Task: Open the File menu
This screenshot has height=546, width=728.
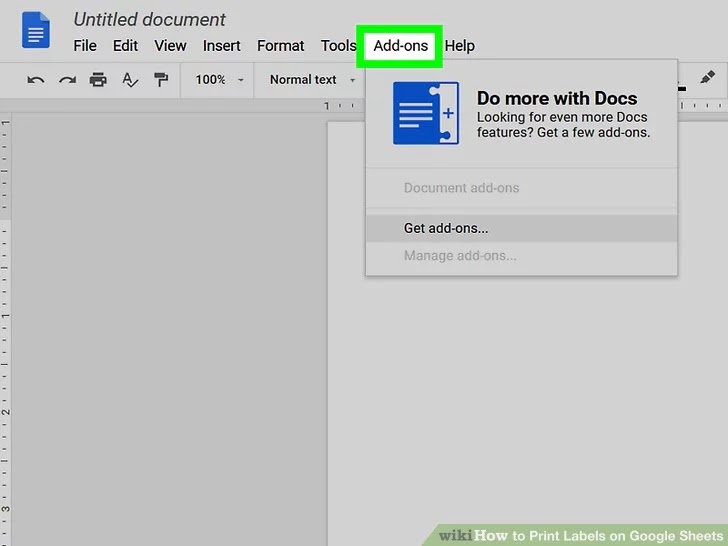Action: pos(85,46)
